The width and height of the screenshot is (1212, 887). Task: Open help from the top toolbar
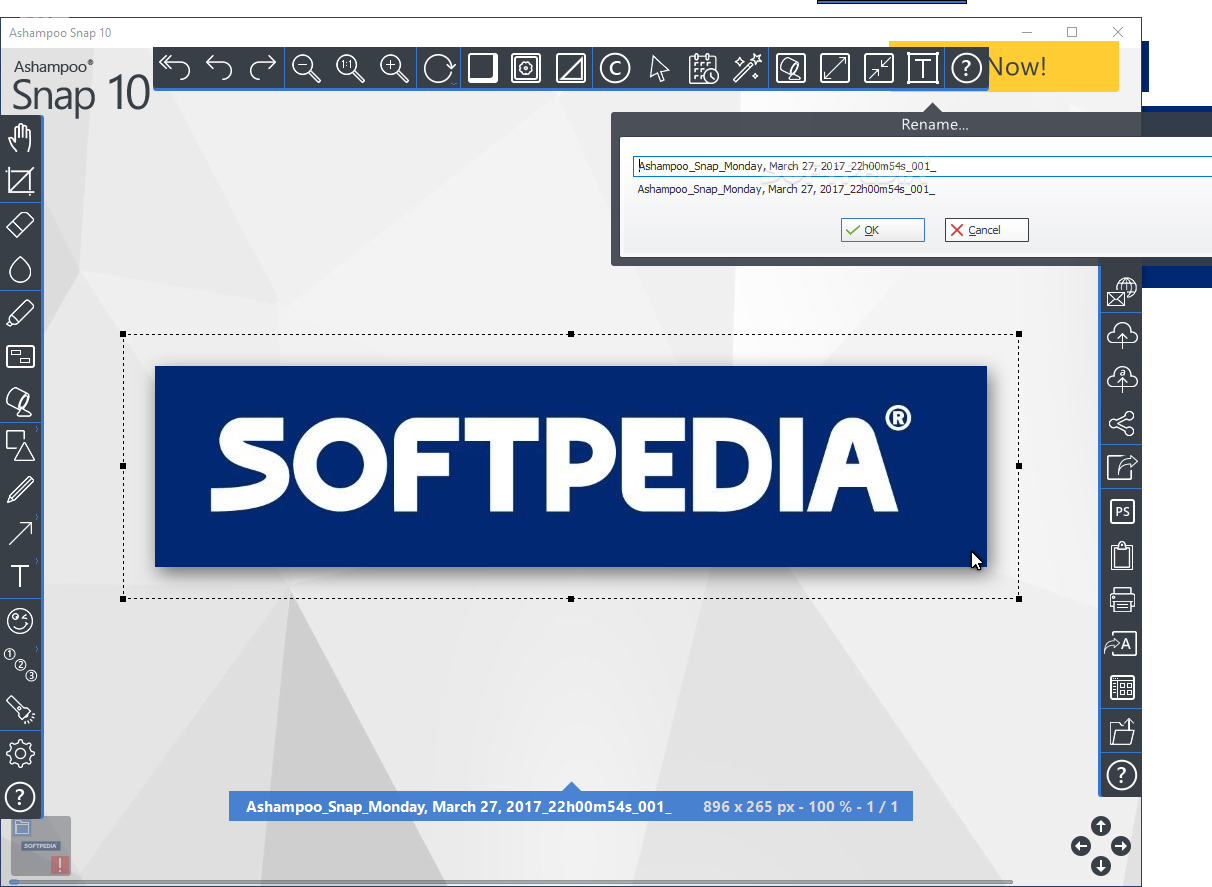point(966,68)
